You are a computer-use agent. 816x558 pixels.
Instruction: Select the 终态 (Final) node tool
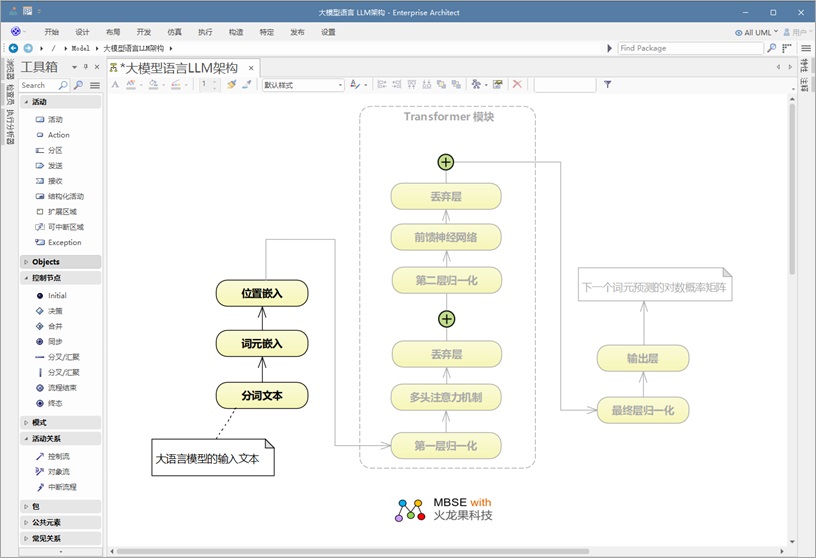pos(54,403)
